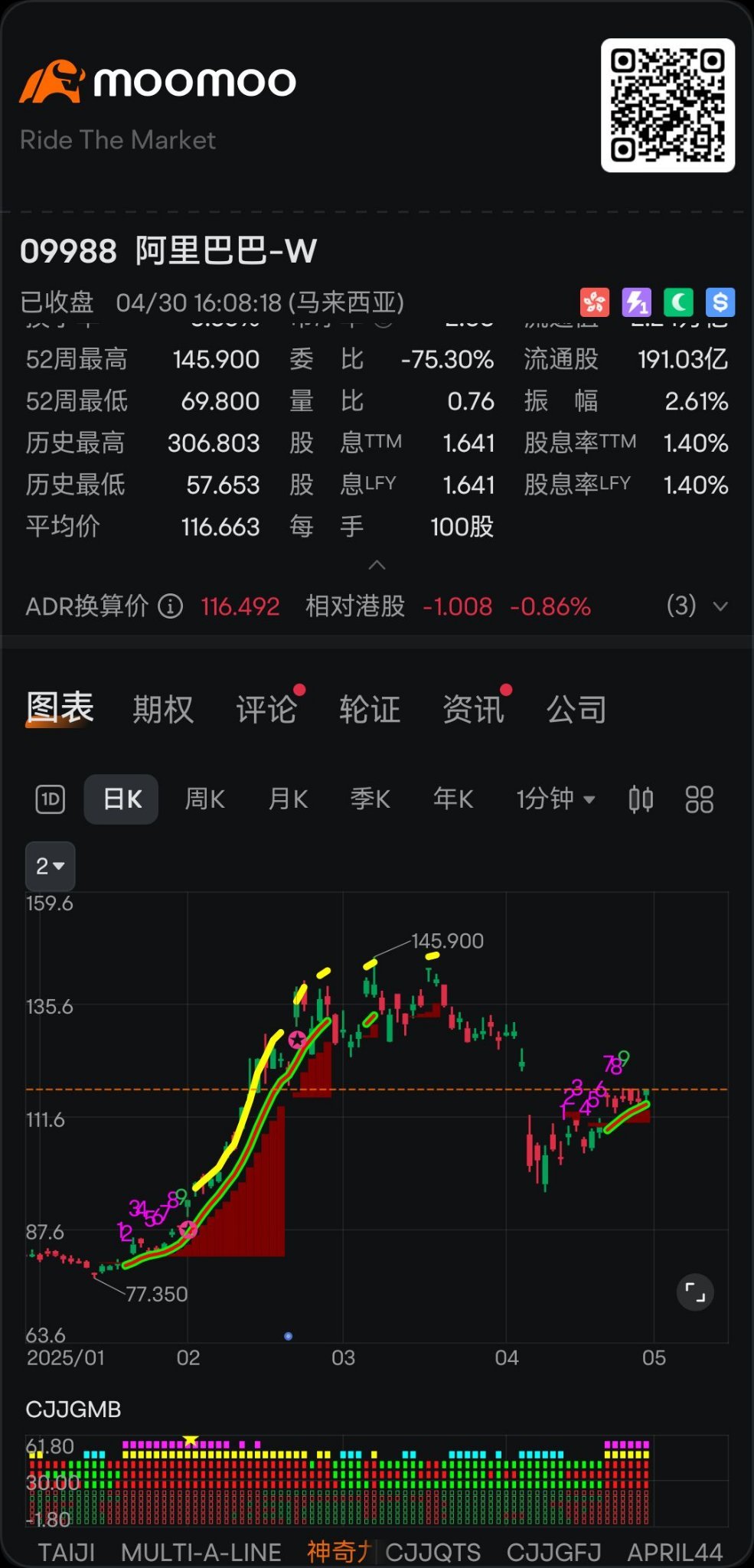Select the APRIL44 indicator
This screenshot has height=1568, width=754.
675,1553
